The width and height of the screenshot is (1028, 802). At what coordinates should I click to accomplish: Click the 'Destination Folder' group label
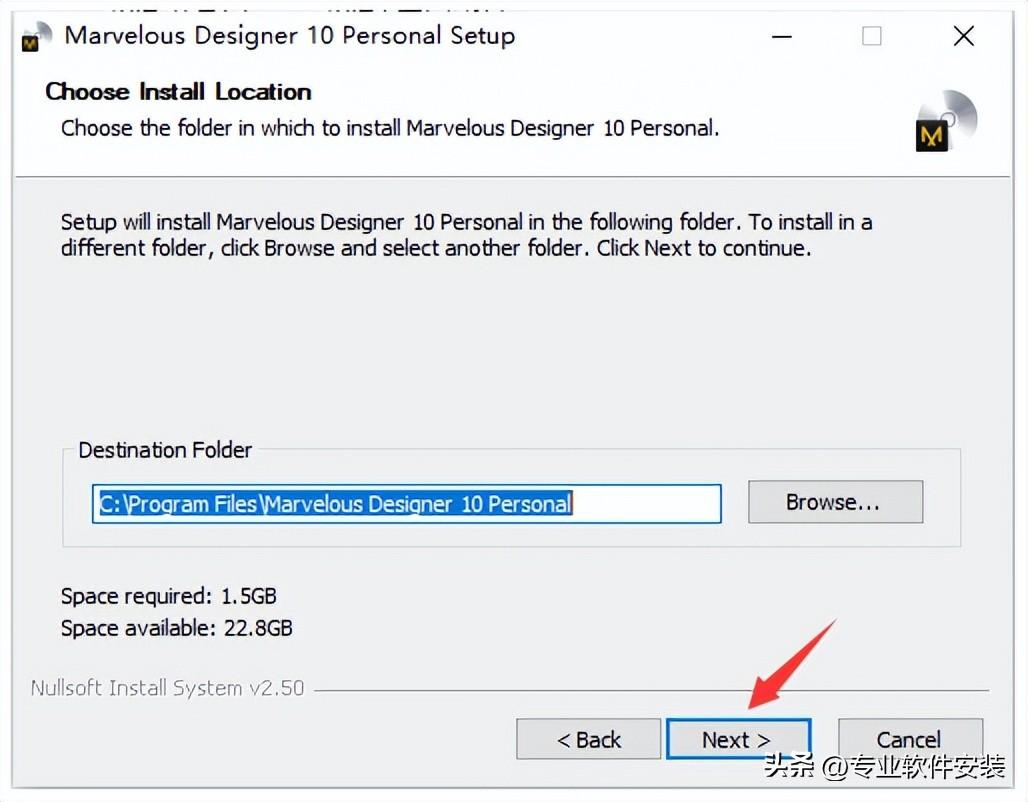point(165,450)
